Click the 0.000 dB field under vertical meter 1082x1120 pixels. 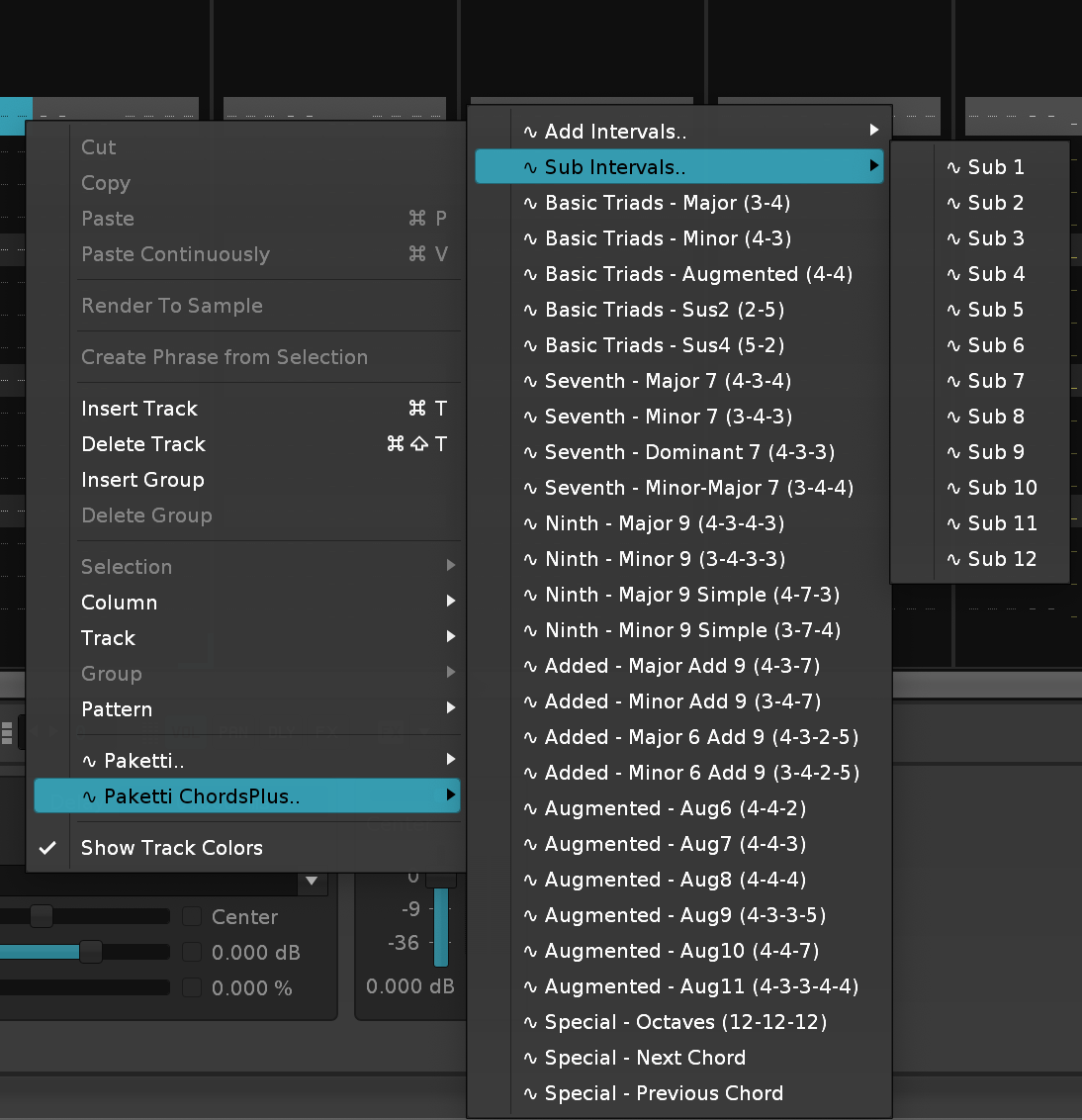(x=409, y=986)
